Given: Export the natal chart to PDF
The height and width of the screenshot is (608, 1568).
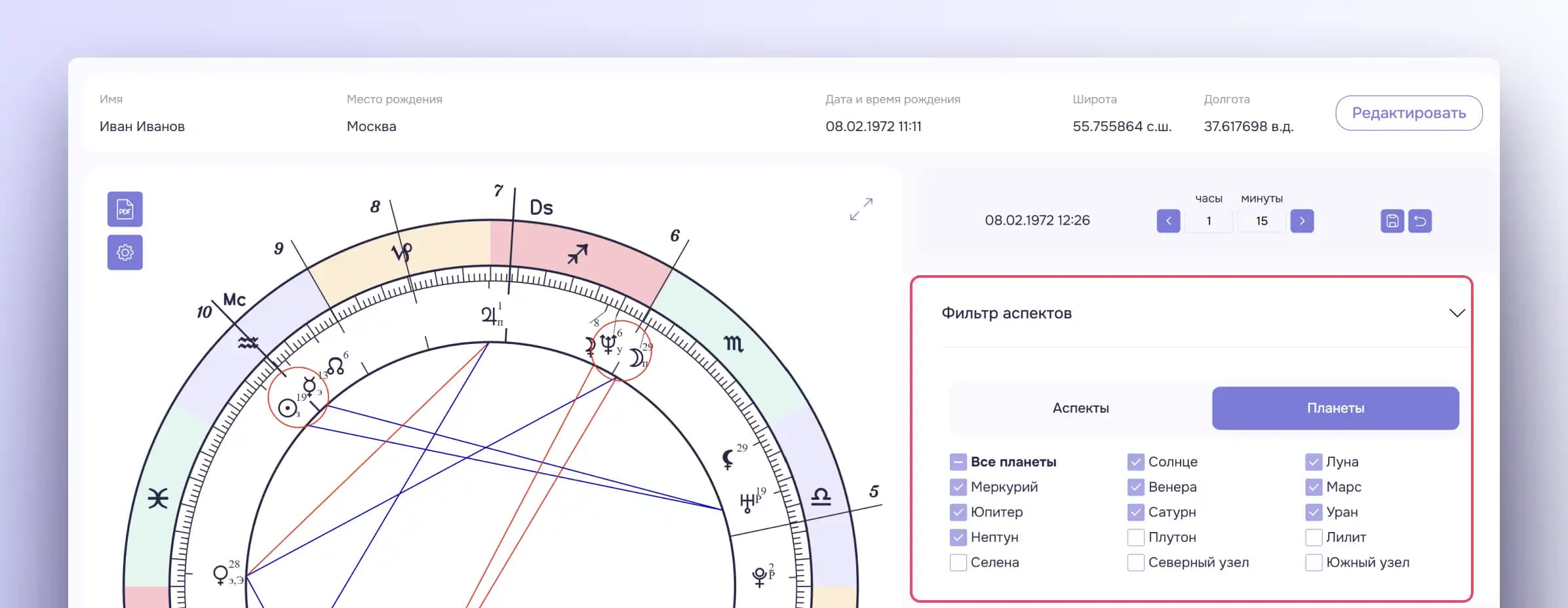Looking at the screenshot, I should click(125, 209).
